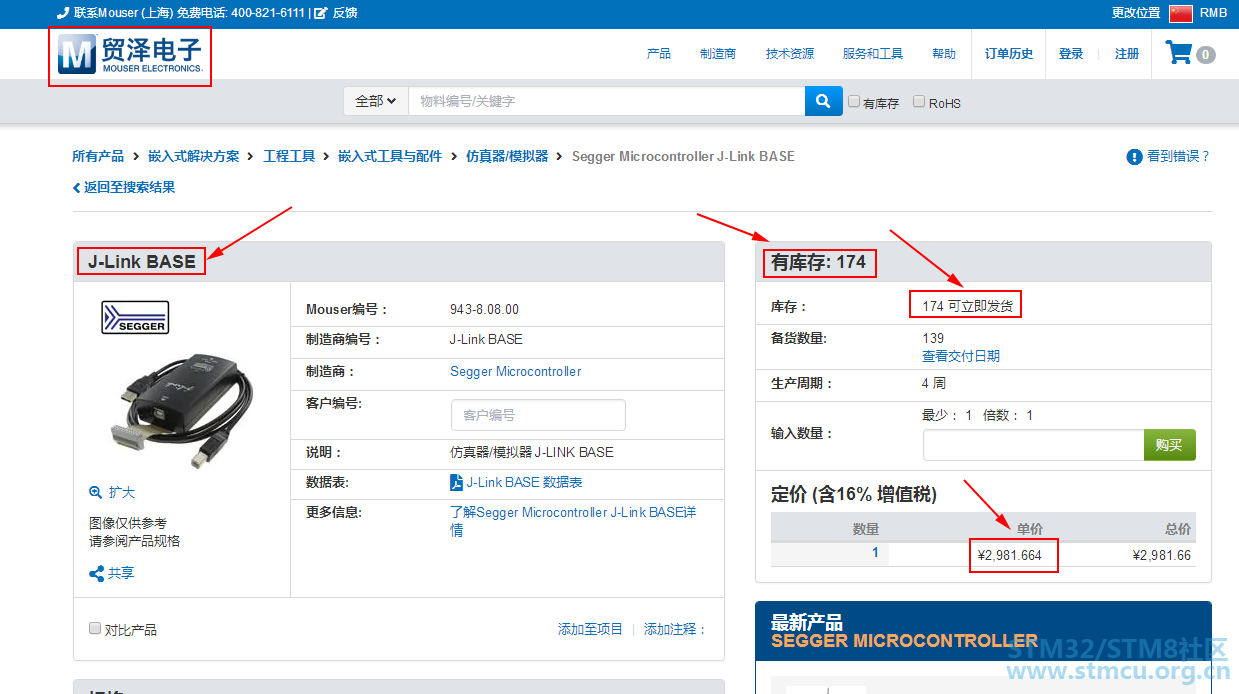This screenshot has width=1239, height=694.
Task: Click the PDF datasheet icon
Action: (456, 482)
